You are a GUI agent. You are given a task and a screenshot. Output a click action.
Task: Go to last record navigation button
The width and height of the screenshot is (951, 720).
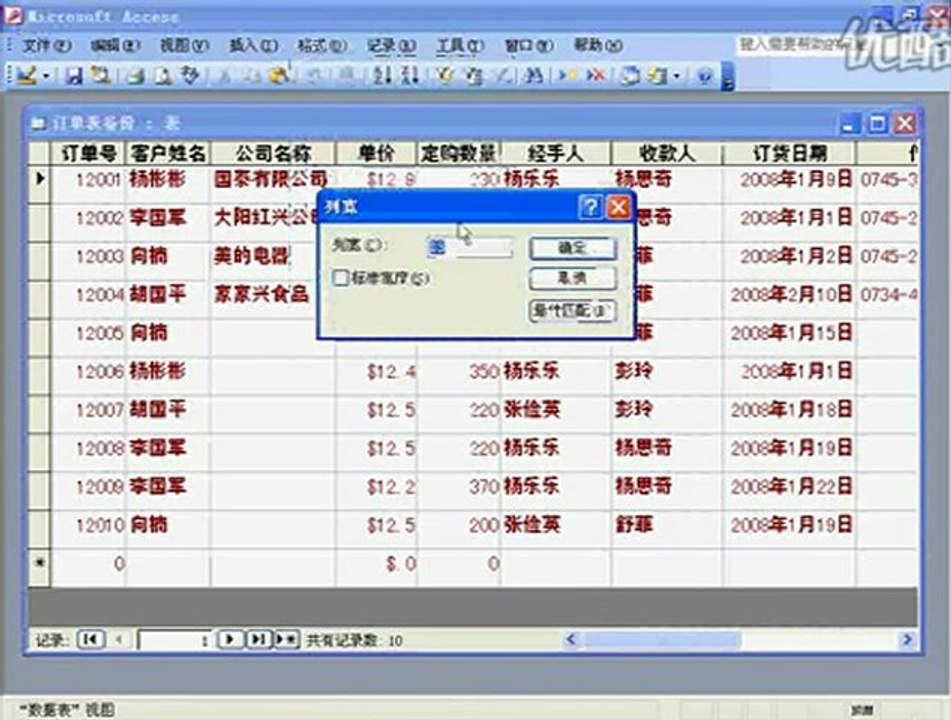coord(258,639)
